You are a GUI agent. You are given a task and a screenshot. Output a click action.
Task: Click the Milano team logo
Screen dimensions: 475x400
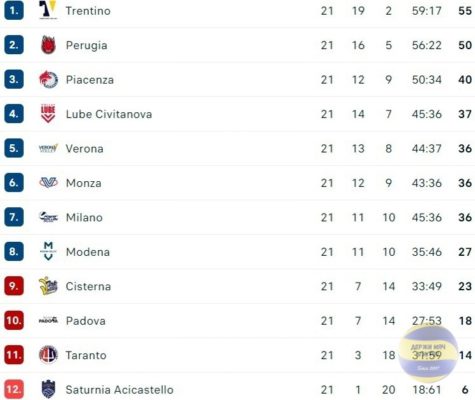coord(48,217)
